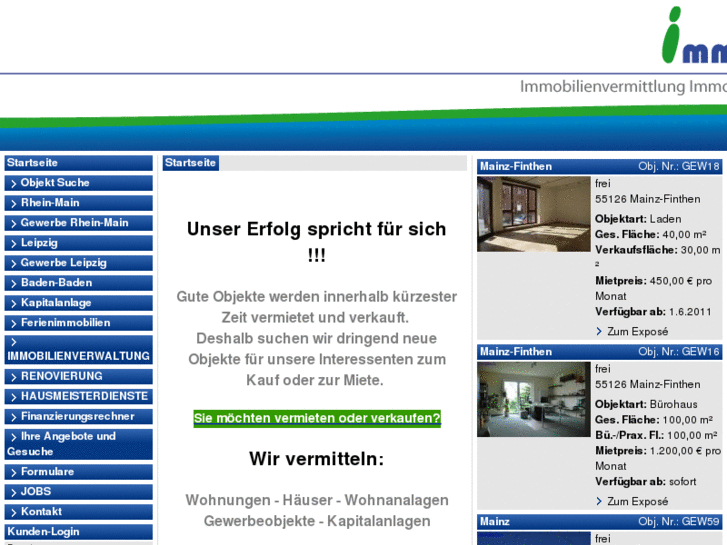Open Zum Exposé link for GEW18
Image resolution: width=727 pixels, height=545 pixels.
click(638, 332)
